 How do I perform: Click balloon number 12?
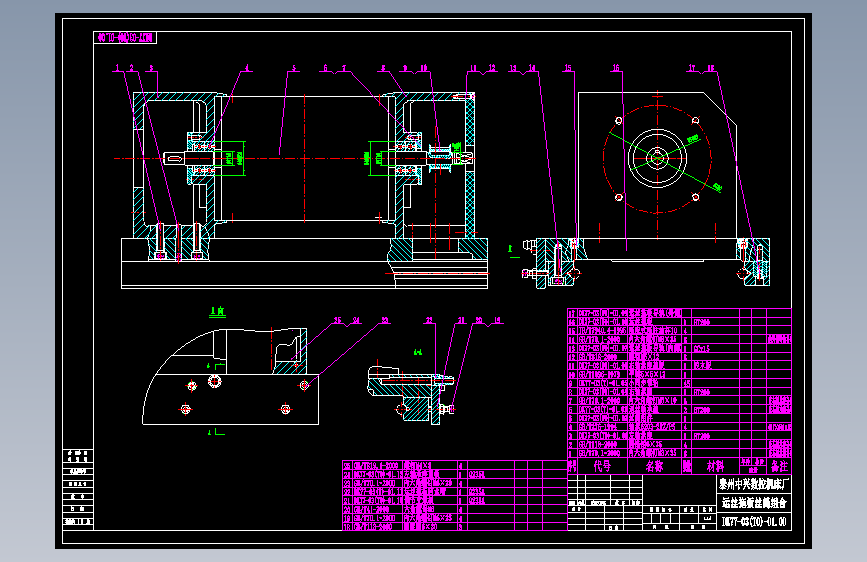(492, 68)
